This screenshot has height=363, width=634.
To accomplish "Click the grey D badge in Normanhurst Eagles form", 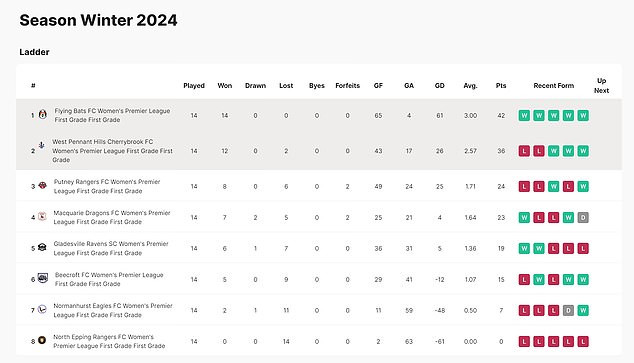I will click(x=568, y=310).
